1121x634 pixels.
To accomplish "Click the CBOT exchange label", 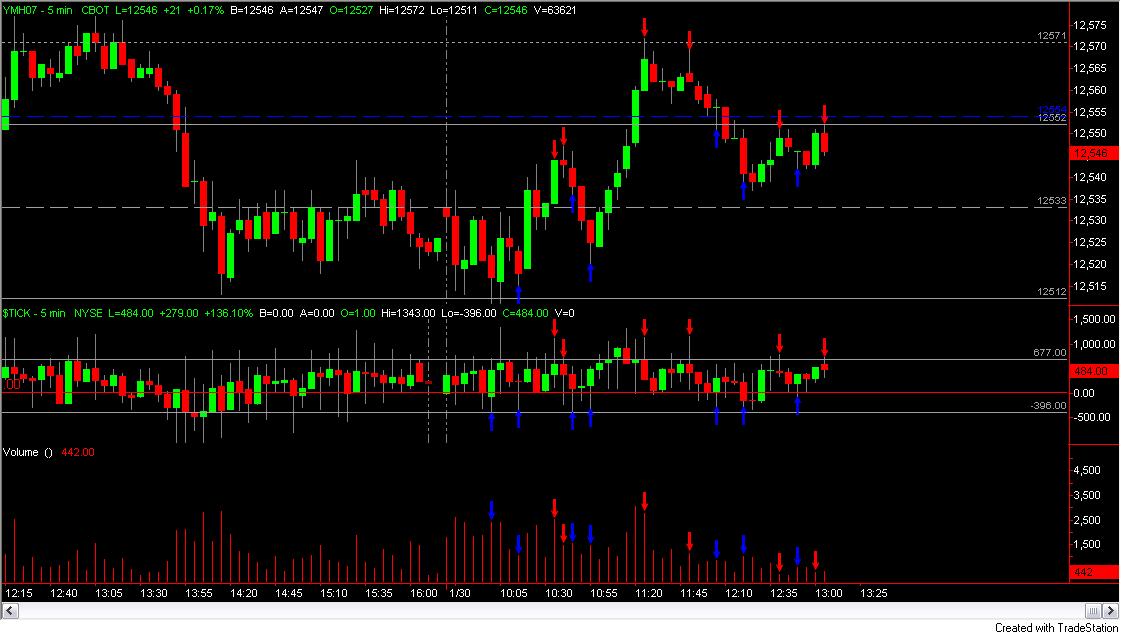I will (97, 10).
